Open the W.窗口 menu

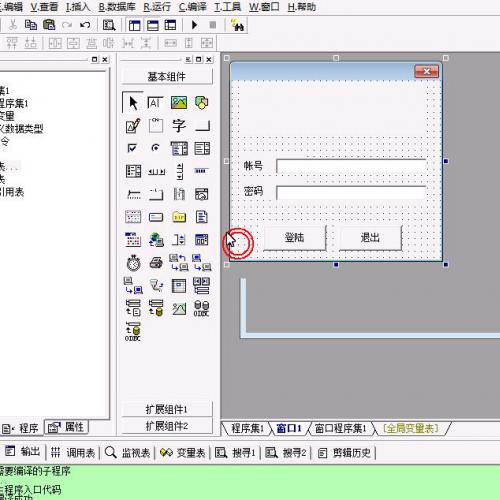click(264, 7)
